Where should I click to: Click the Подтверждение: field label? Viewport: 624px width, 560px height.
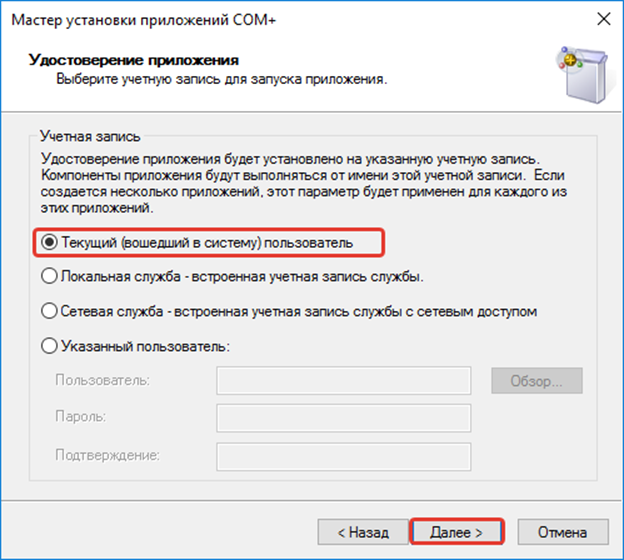107,455
